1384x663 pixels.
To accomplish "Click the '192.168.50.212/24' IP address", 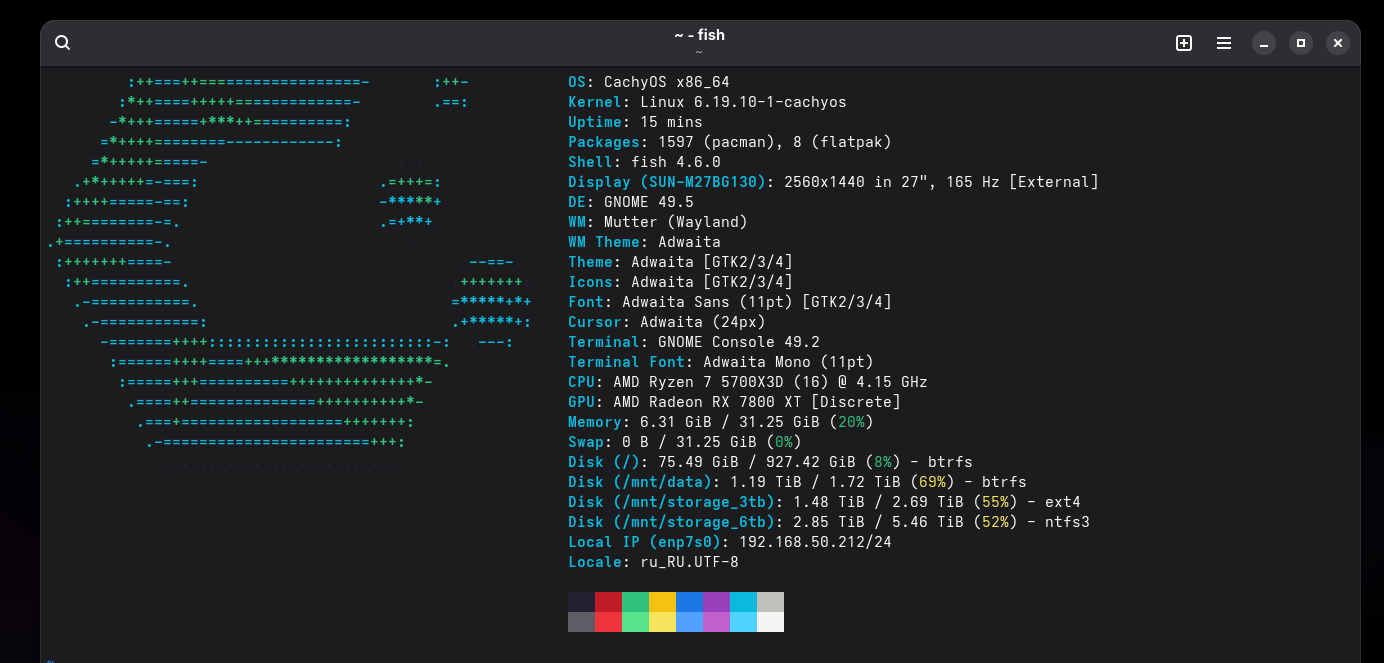I will pyautogui.click(x=815, y=542).
